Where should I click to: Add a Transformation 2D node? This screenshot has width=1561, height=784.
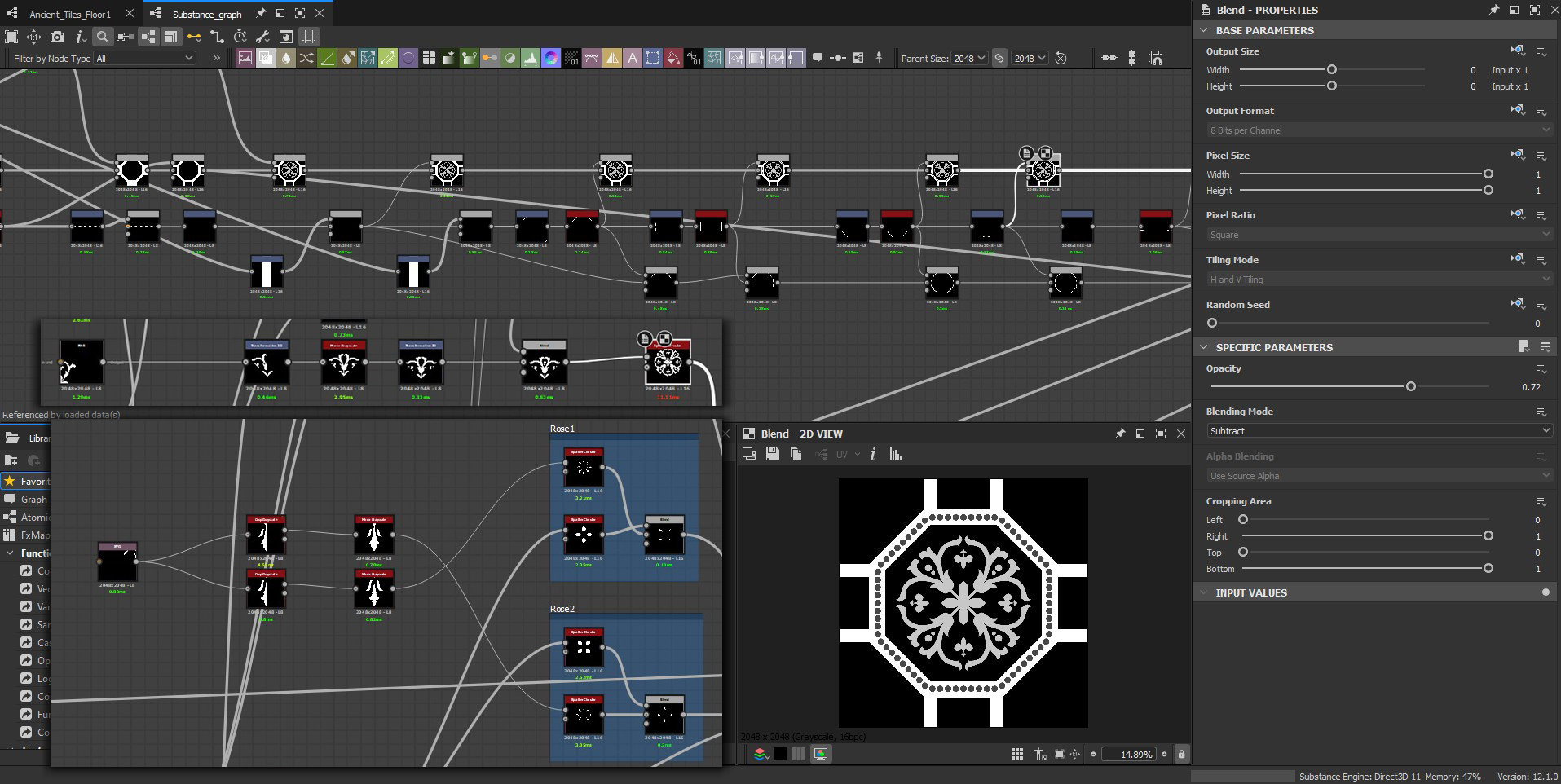pyautogui.click(x=653, y=58)
